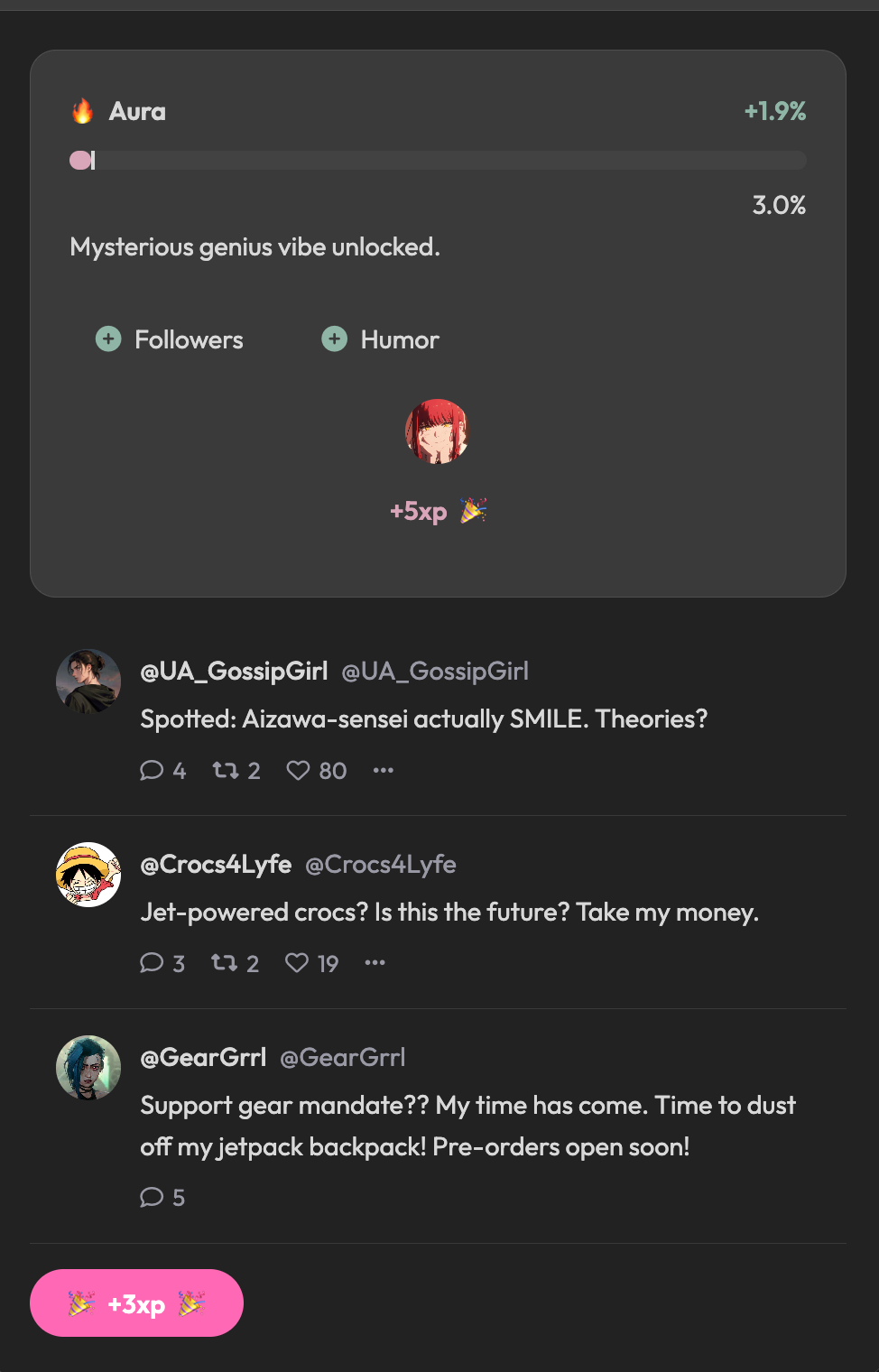
Task: Click the red-haired avatar in Aura card
Action: pyautogui.click(x=438, y=431)
